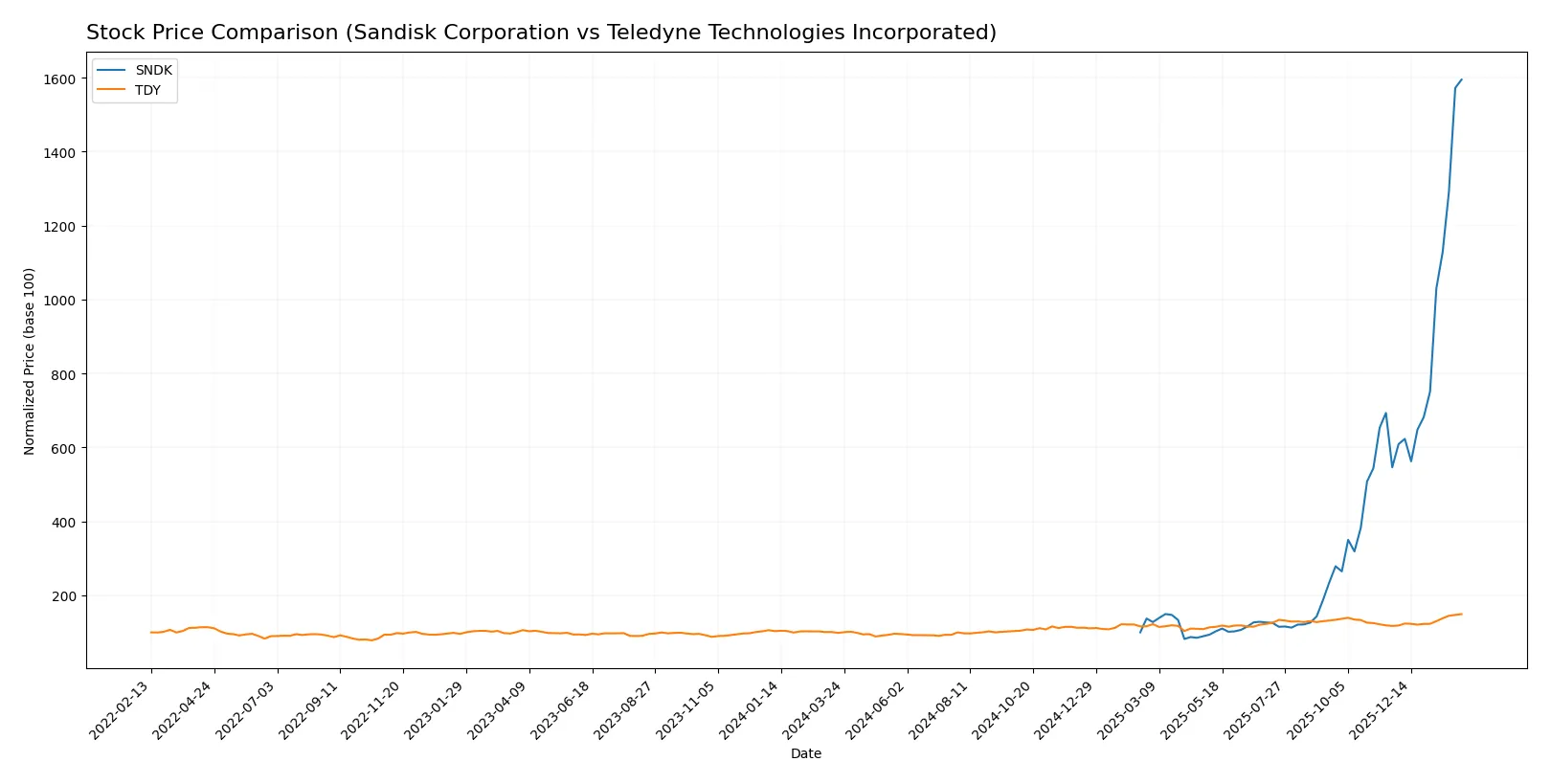The height and width of the screenshot is (784, 1551).
Task: Click the end of the orange TDY line
Action: pos(1461,614)
